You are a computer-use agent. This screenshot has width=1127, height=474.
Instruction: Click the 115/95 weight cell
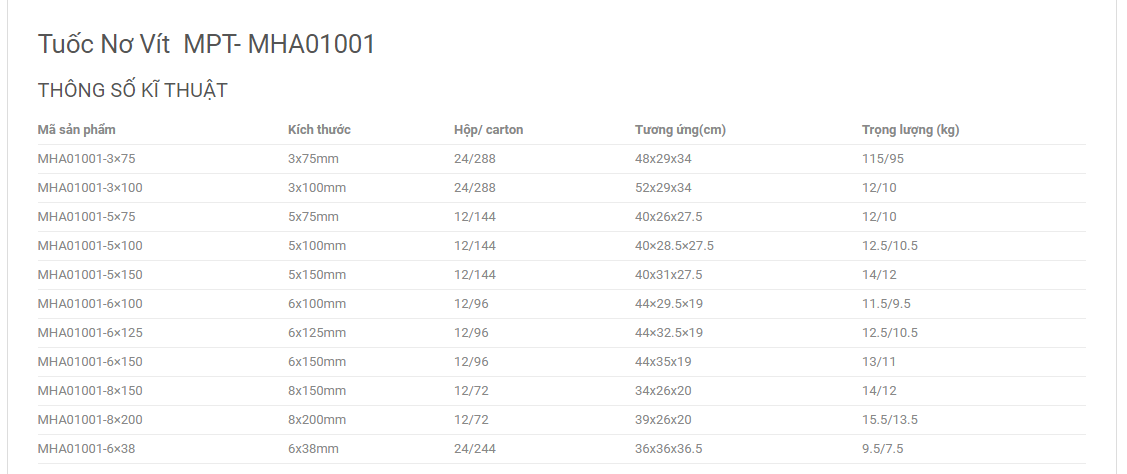[883, 159]
